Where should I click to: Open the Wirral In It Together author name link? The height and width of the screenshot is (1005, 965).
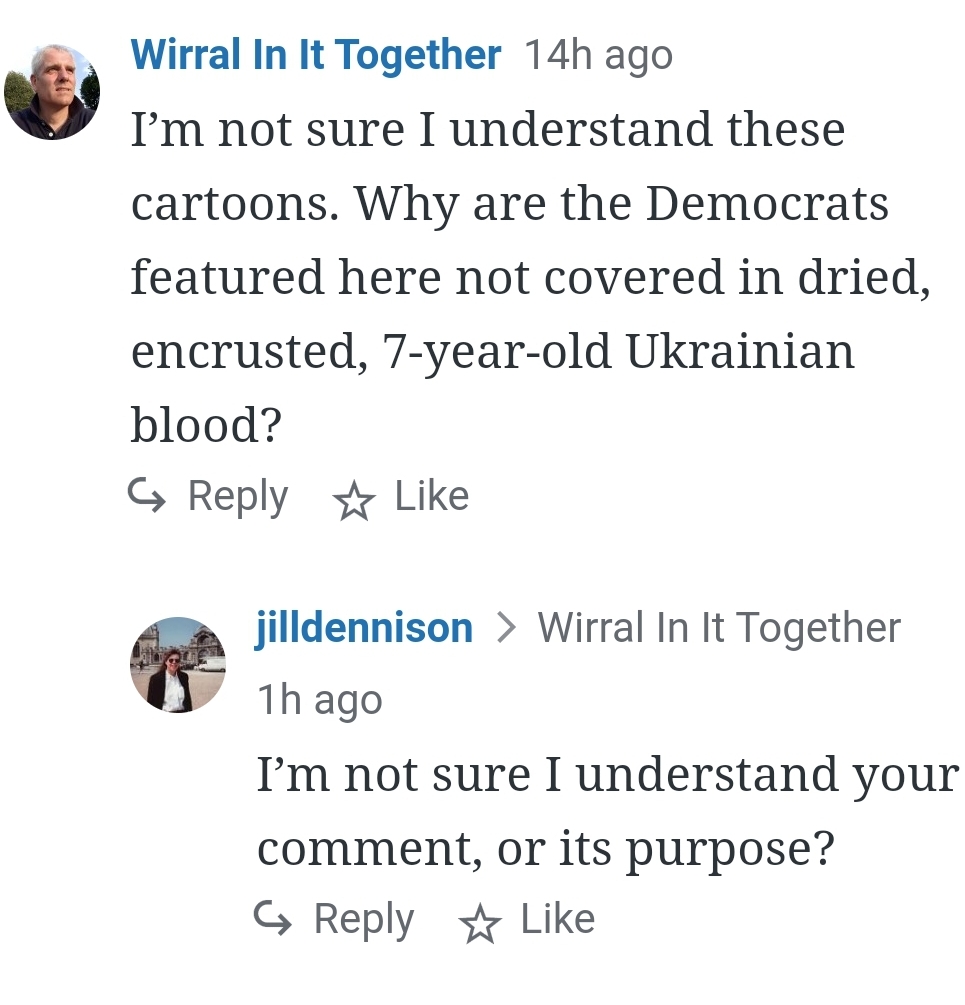coord(316,55)
